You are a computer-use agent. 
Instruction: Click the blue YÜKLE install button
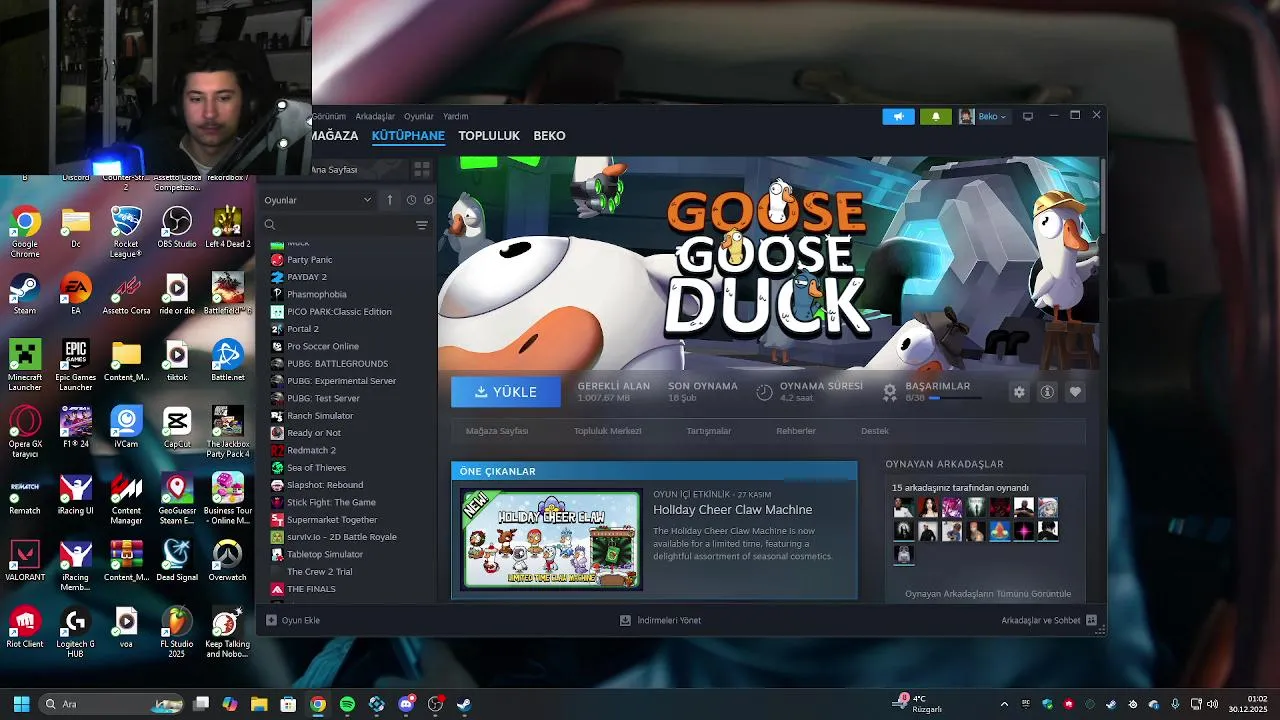tap(506, 392)
